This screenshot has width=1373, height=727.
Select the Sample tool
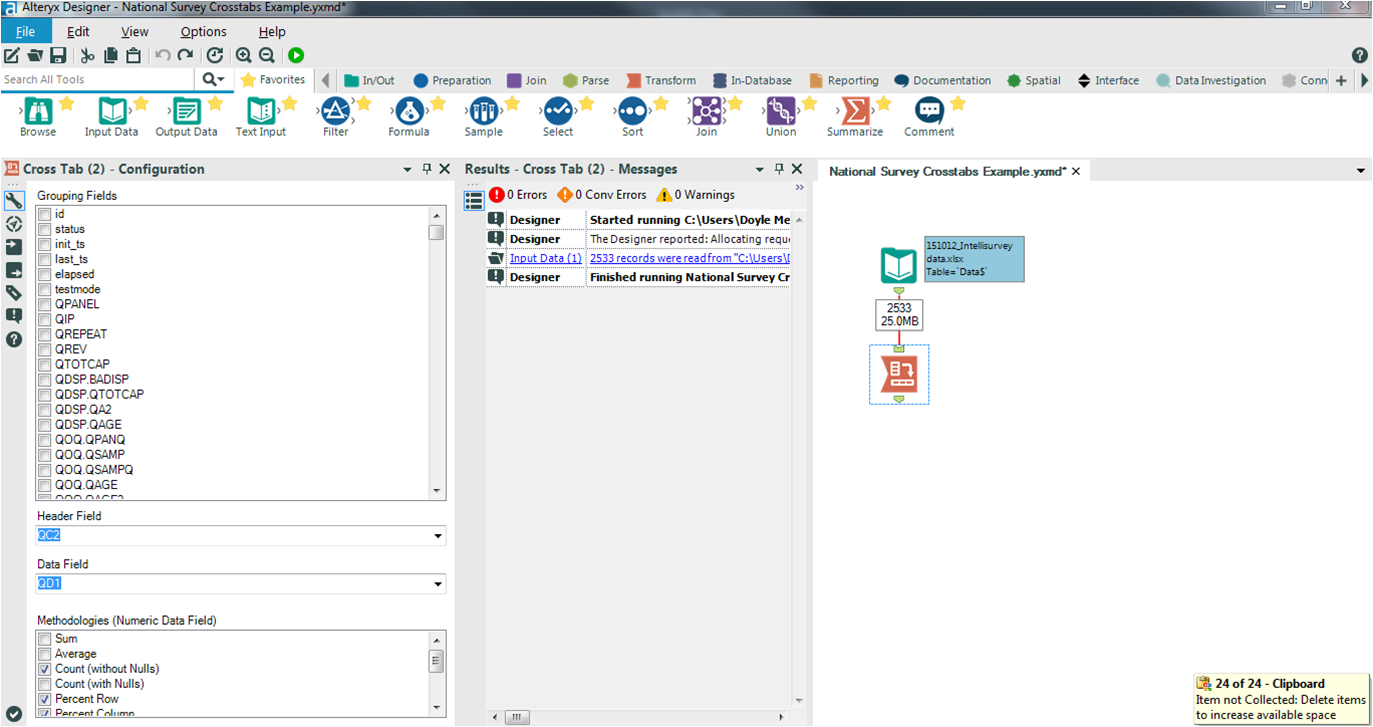pos(483,117)
